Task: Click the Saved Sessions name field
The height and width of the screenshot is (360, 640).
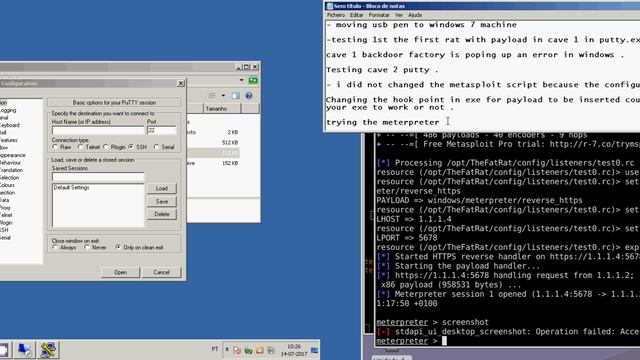Action: [98, 177]
